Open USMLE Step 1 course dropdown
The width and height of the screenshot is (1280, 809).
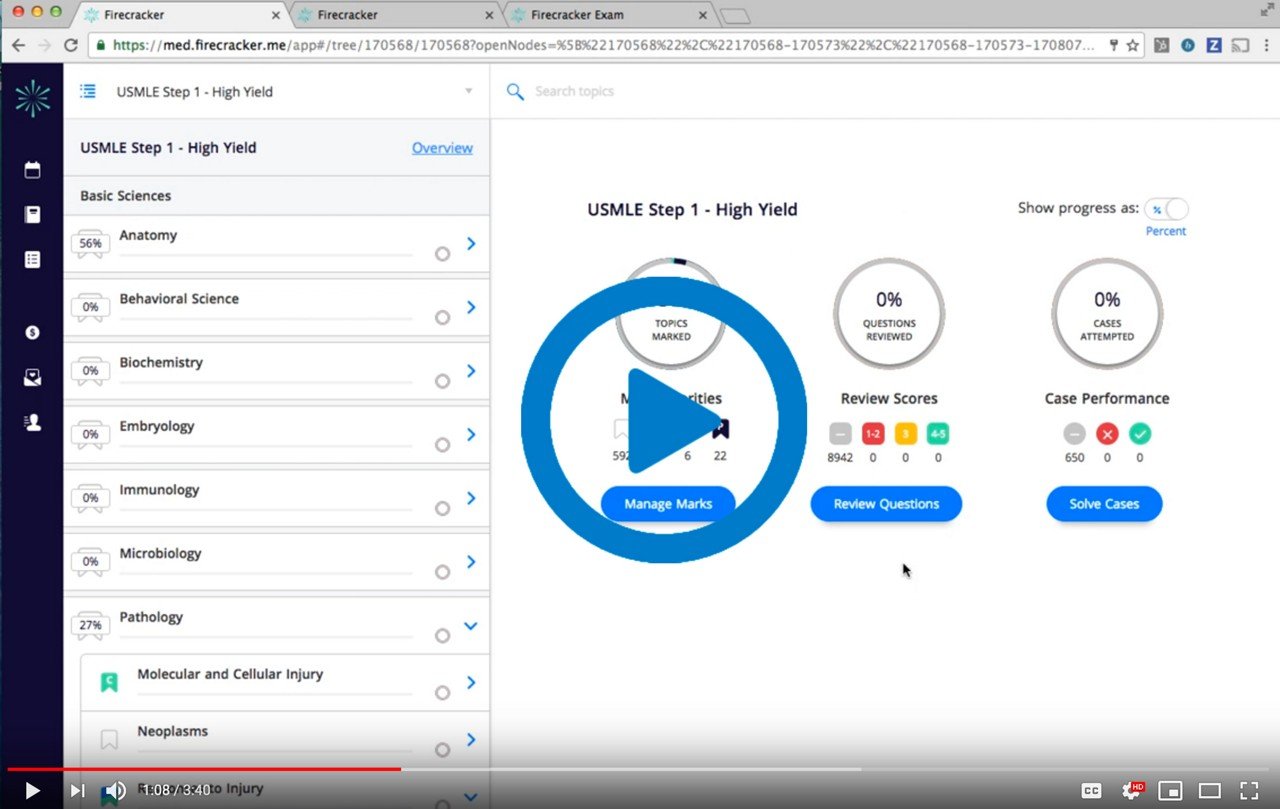[468, 92]
